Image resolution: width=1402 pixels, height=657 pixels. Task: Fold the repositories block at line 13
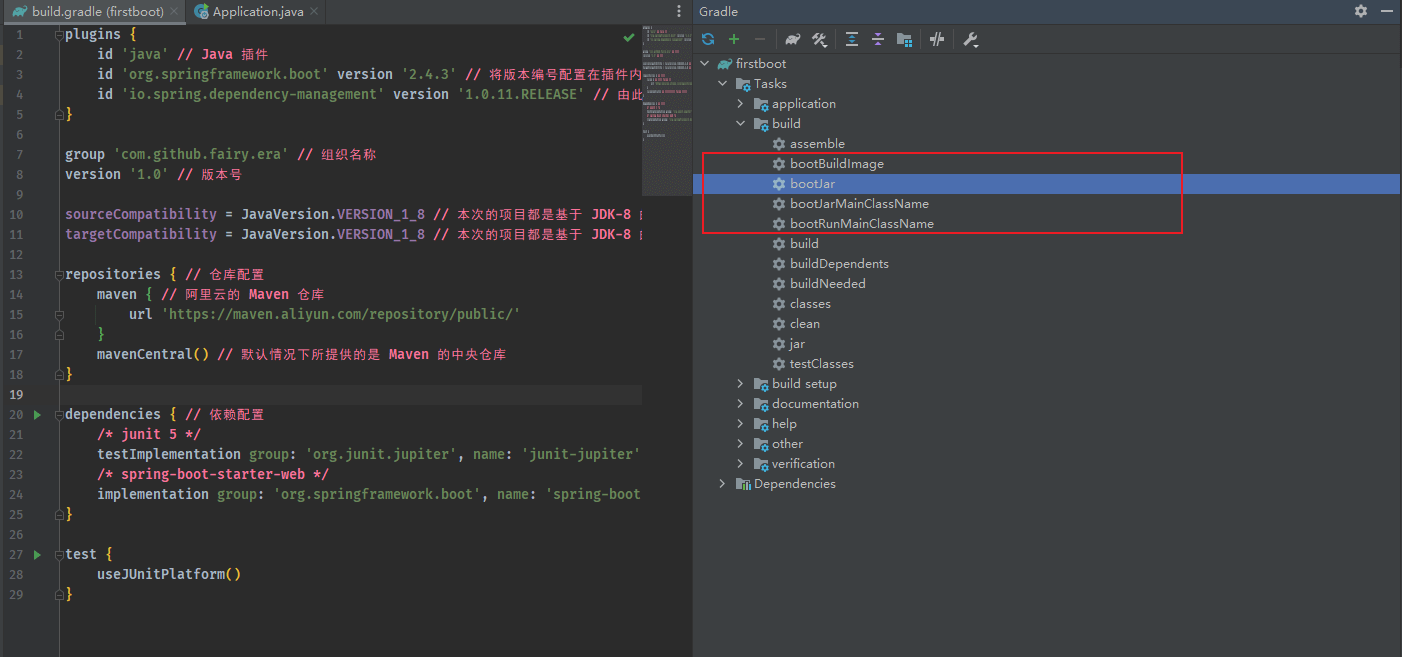(x=59, y=274)
